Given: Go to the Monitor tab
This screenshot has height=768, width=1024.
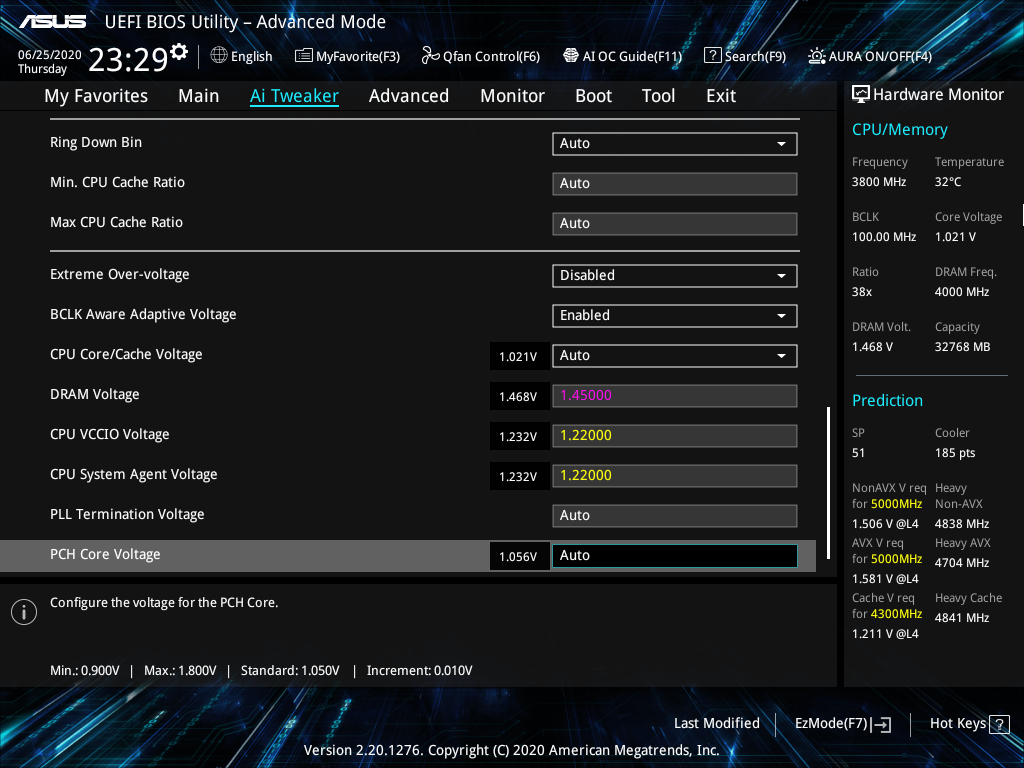Looking at the screenshot, I should (513, 96).
